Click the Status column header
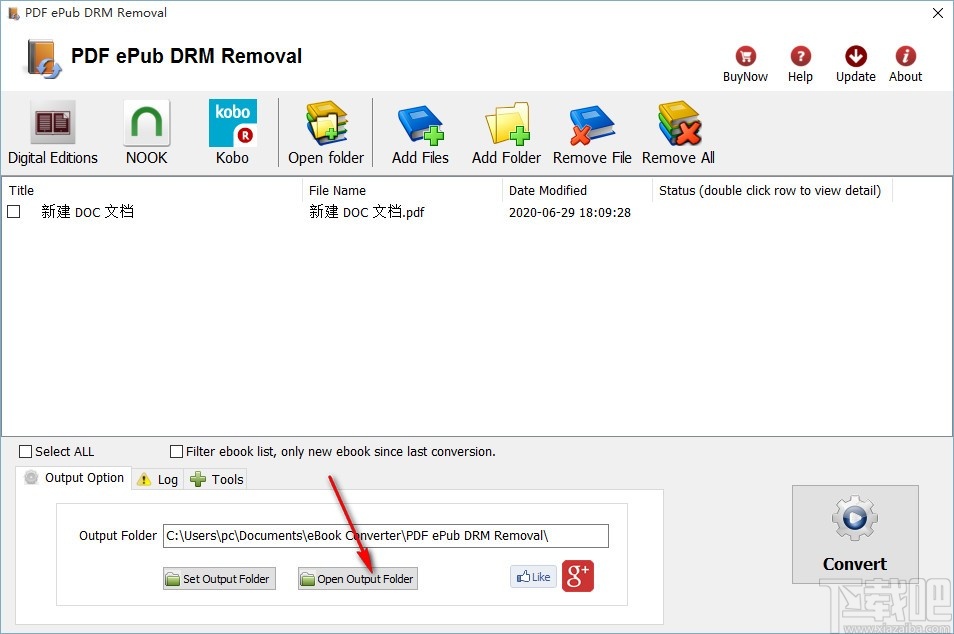The width and height of the screenshot is (954, 634). coord(772,190)
